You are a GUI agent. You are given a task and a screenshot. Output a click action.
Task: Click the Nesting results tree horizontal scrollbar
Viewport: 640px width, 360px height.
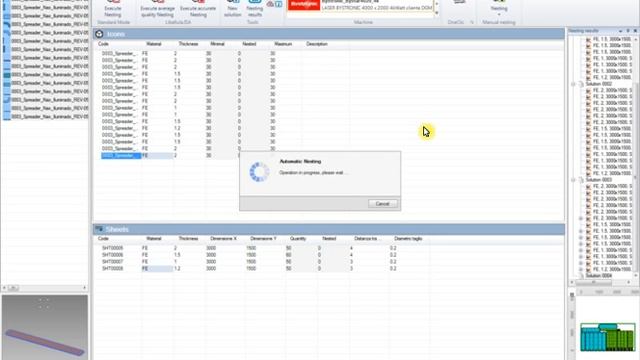point(594,282)
